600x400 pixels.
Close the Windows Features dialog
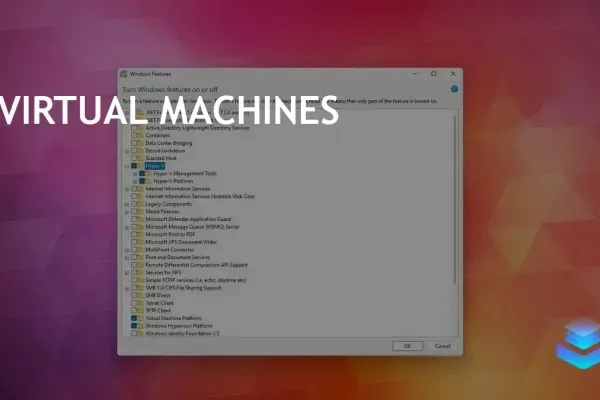(453, 73)
